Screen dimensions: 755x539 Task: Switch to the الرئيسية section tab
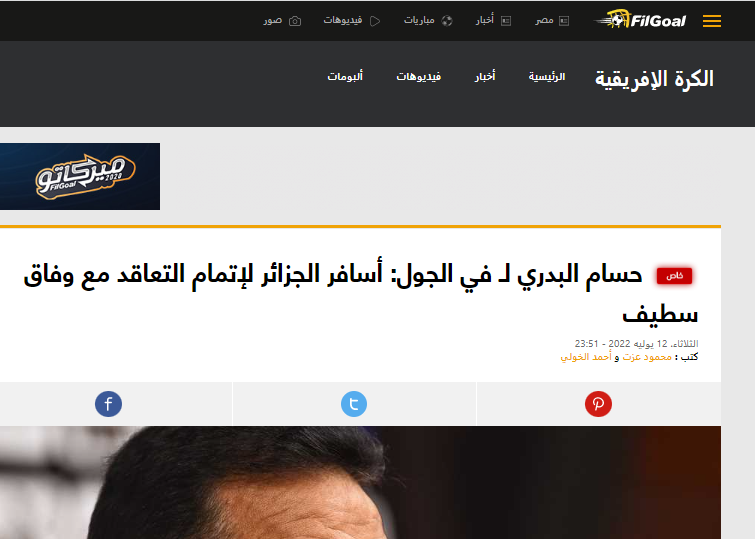547,77
